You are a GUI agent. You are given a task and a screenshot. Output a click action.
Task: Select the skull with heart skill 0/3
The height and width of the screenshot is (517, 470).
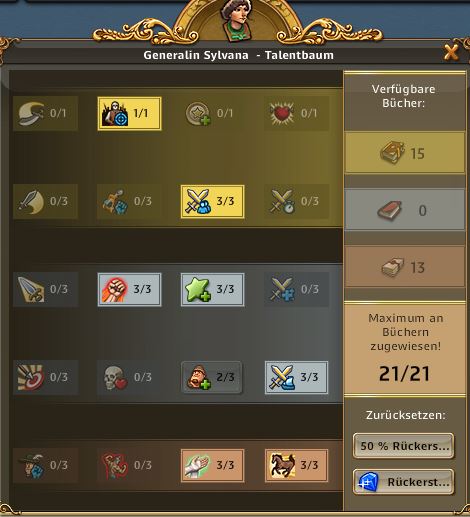point(129,378)
